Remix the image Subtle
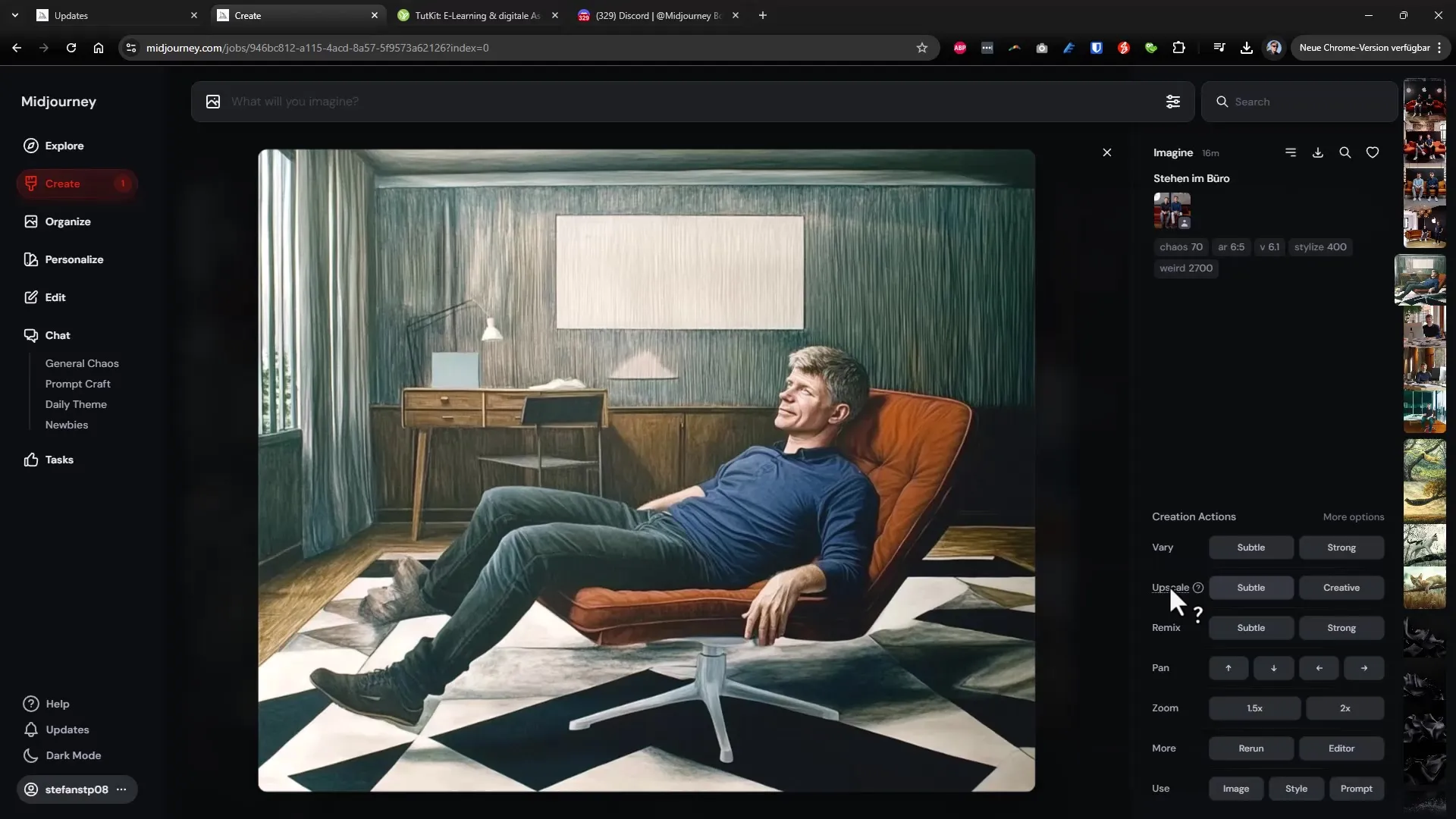 1251,628
